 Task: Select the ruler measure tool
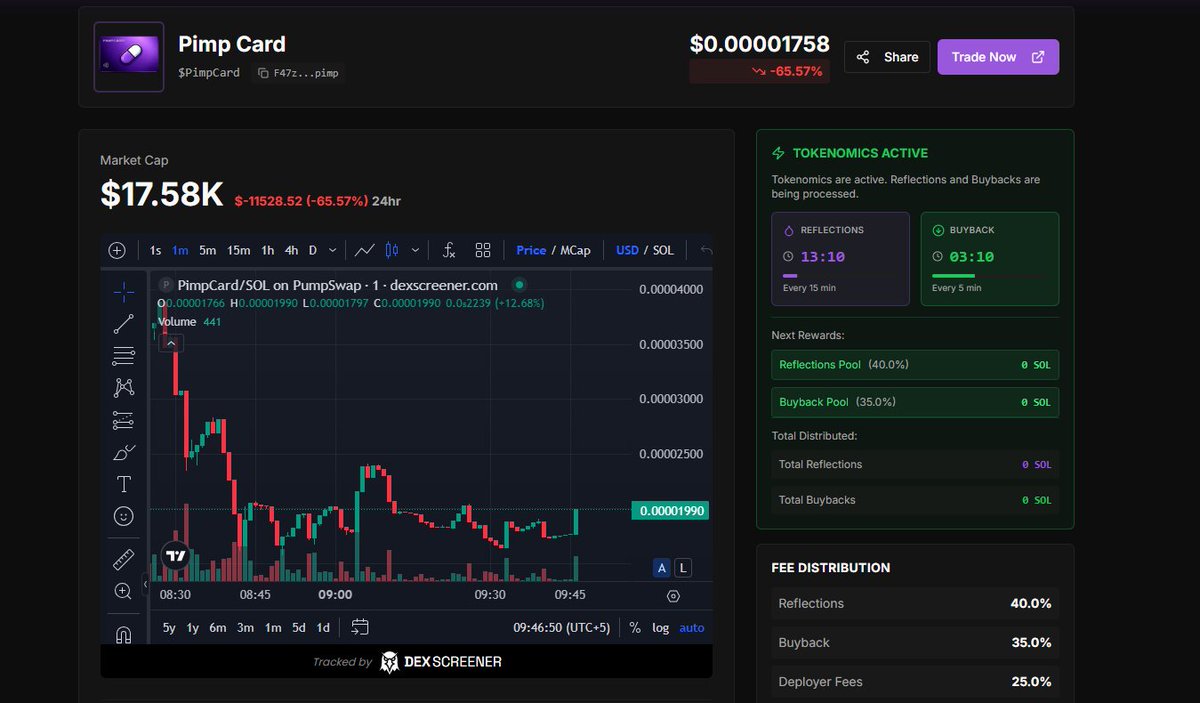coord(123,558)
